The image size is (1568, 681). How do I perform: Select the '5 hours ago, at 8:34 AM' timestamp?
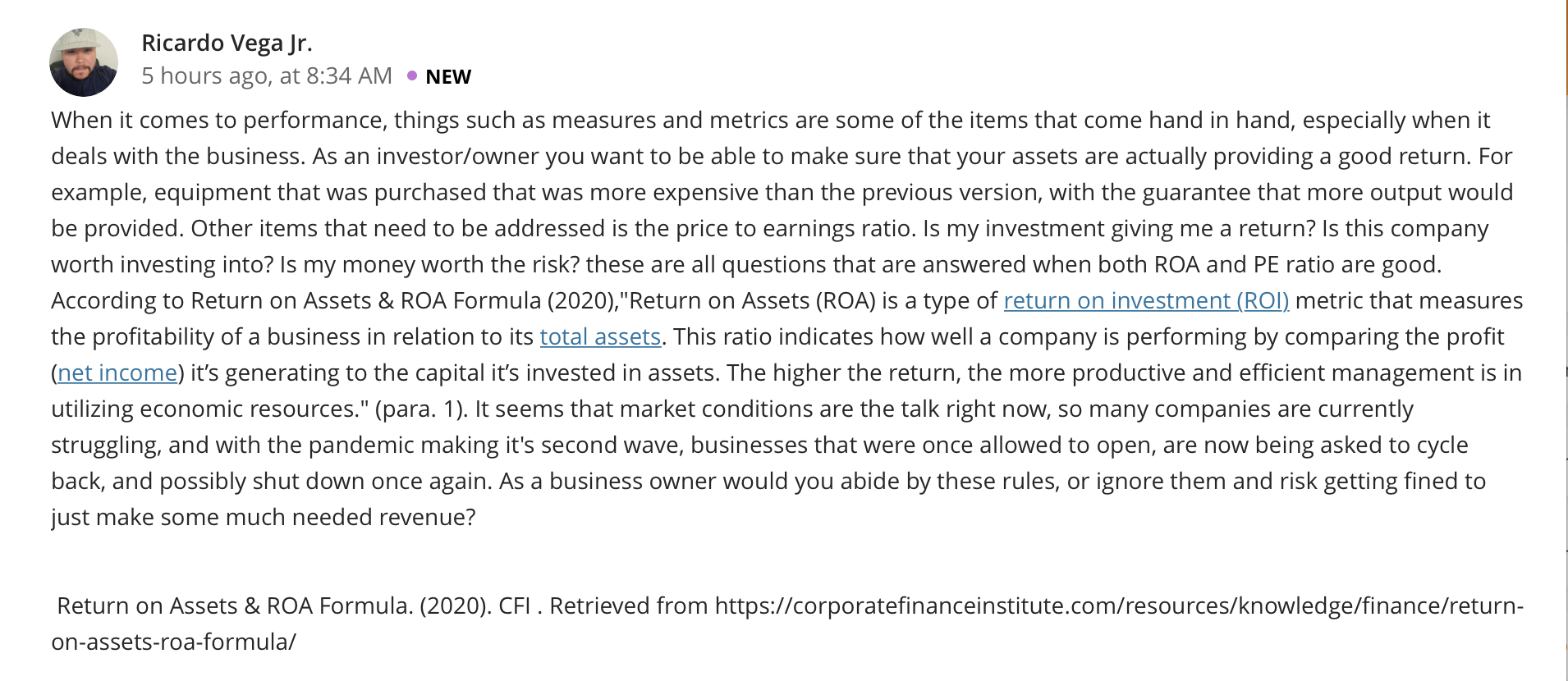[x=267, y=76]
